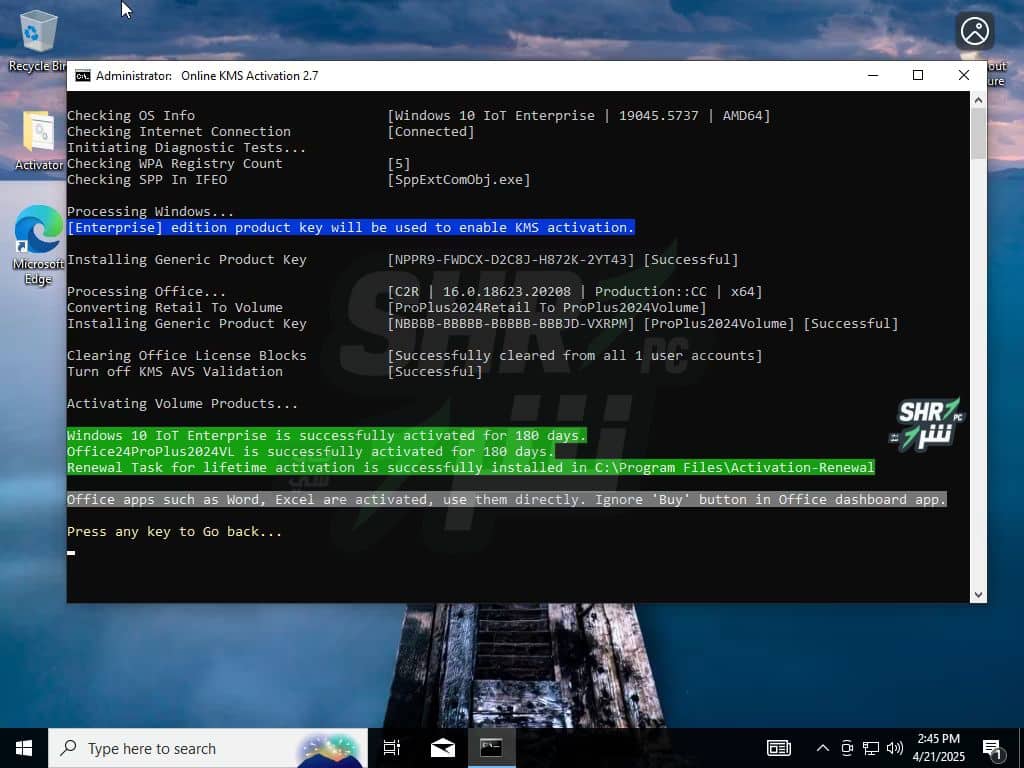This screenshot has height=768, width=1024.
Task: Click the 'Checking WPA Registry Count' line
Action: [x=175, y=164]
